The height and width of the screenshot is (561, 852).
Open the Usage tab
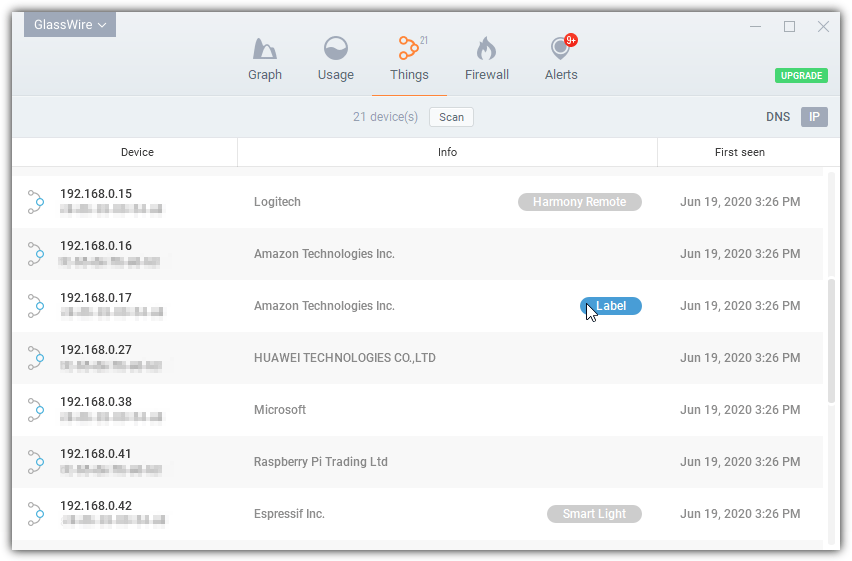335,59
